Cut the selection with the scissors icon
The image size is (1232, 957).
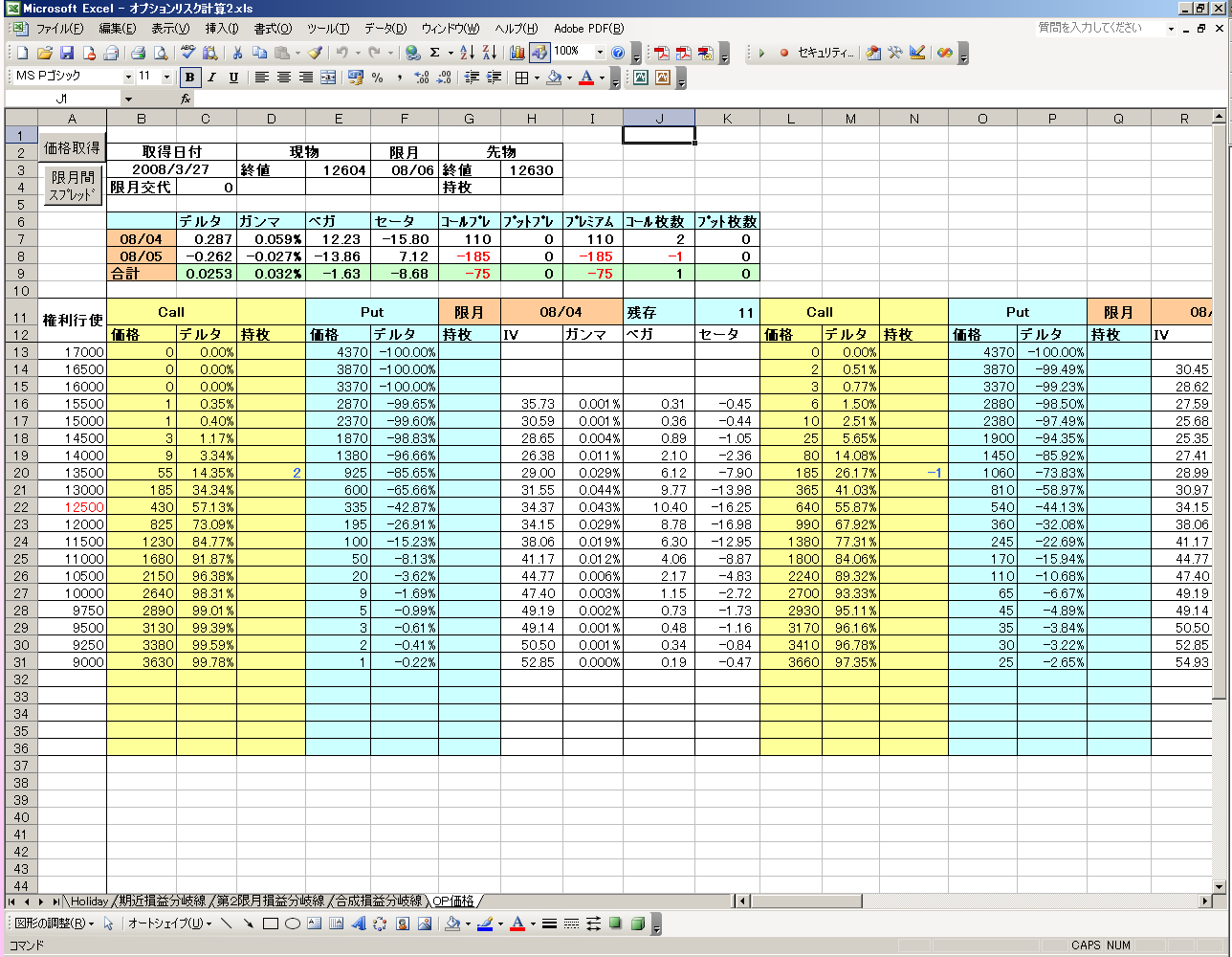click(x=236, y=53)
